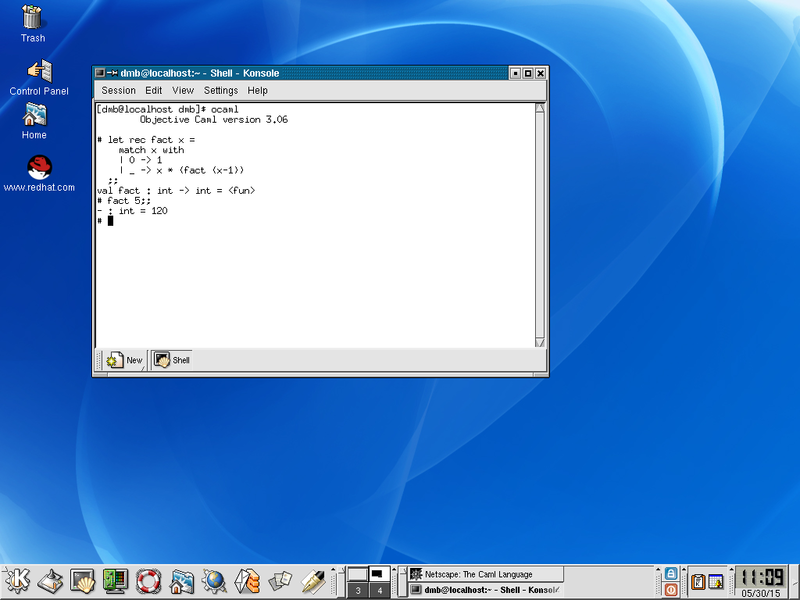Launch the fountain pen word processor icon
The width and height of the screenshot is (800, 600).
coord(313,581)
